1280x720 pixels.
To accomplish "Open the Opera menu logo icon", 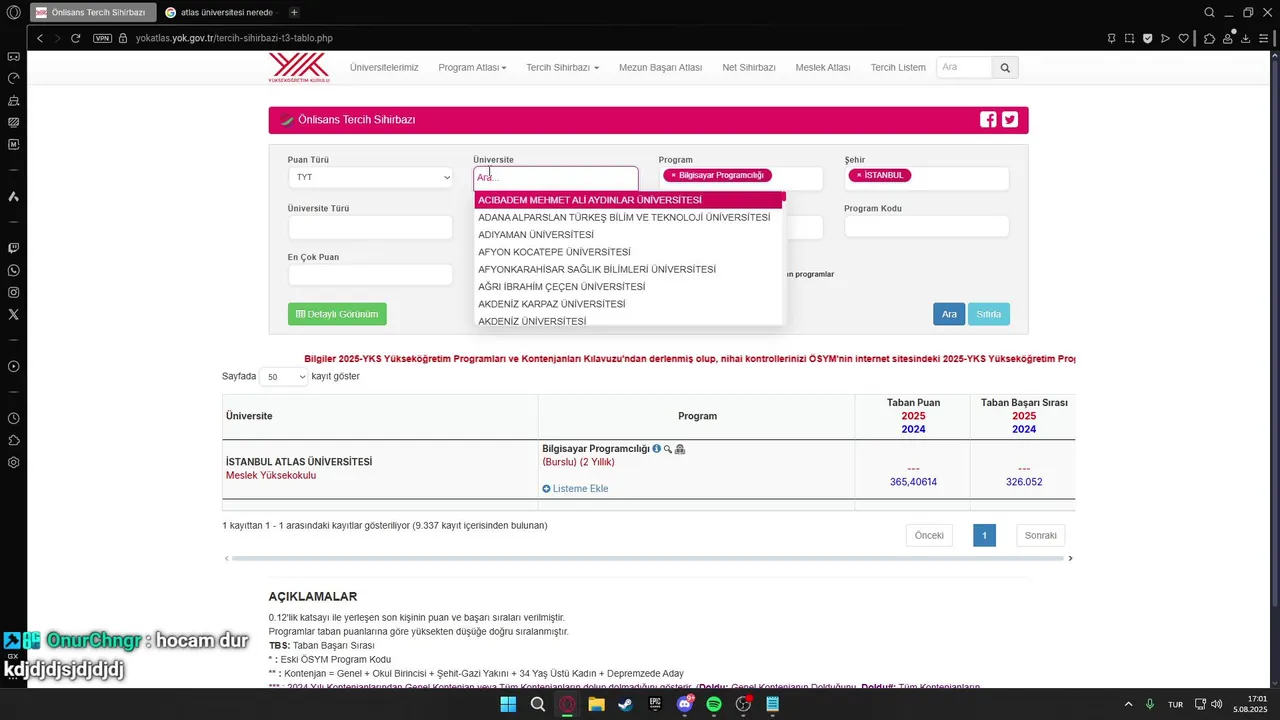I will (13, 13).
